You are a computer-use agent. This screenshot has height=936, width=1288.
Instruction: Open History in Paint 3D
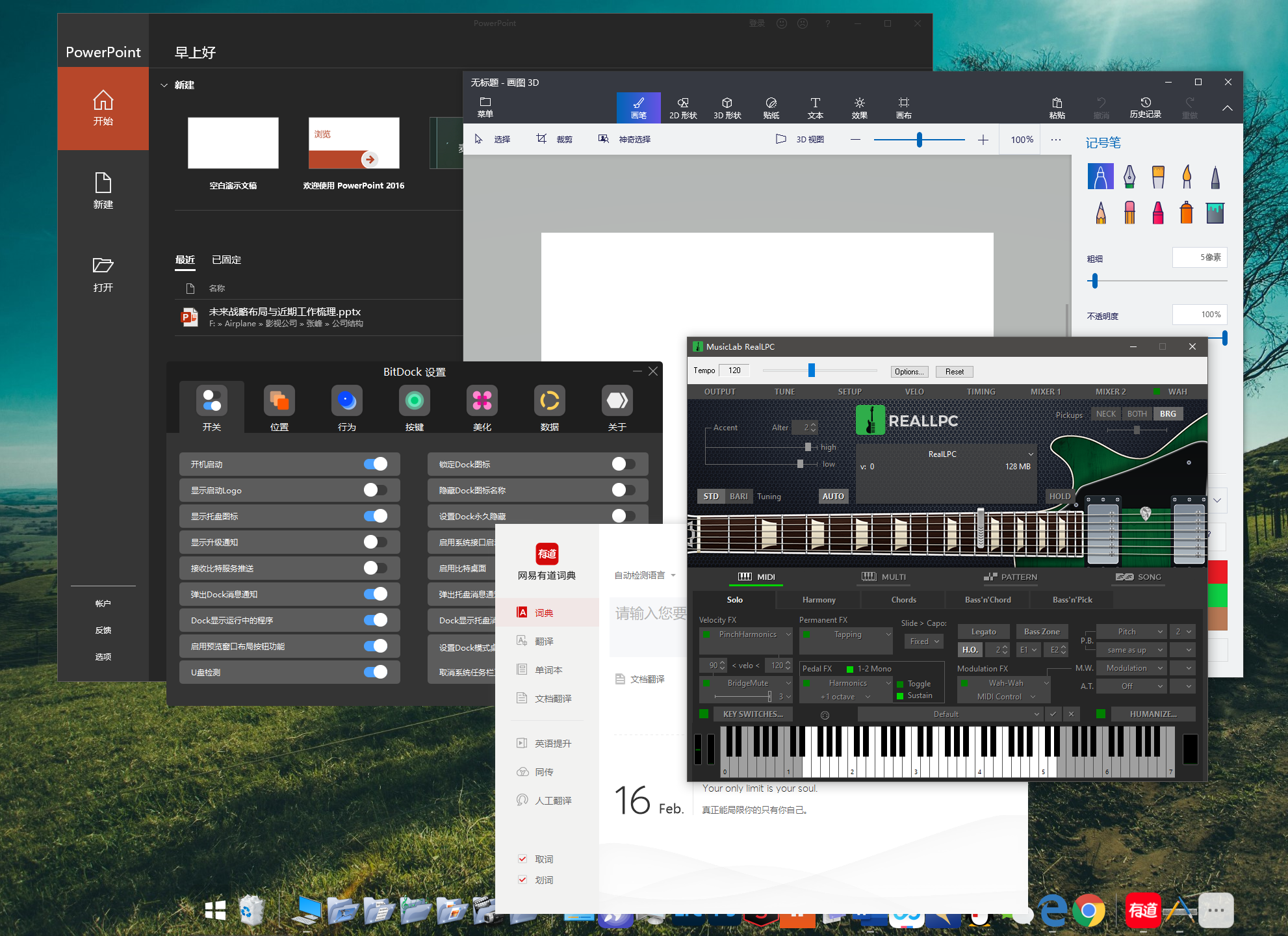click(1146, 108)
